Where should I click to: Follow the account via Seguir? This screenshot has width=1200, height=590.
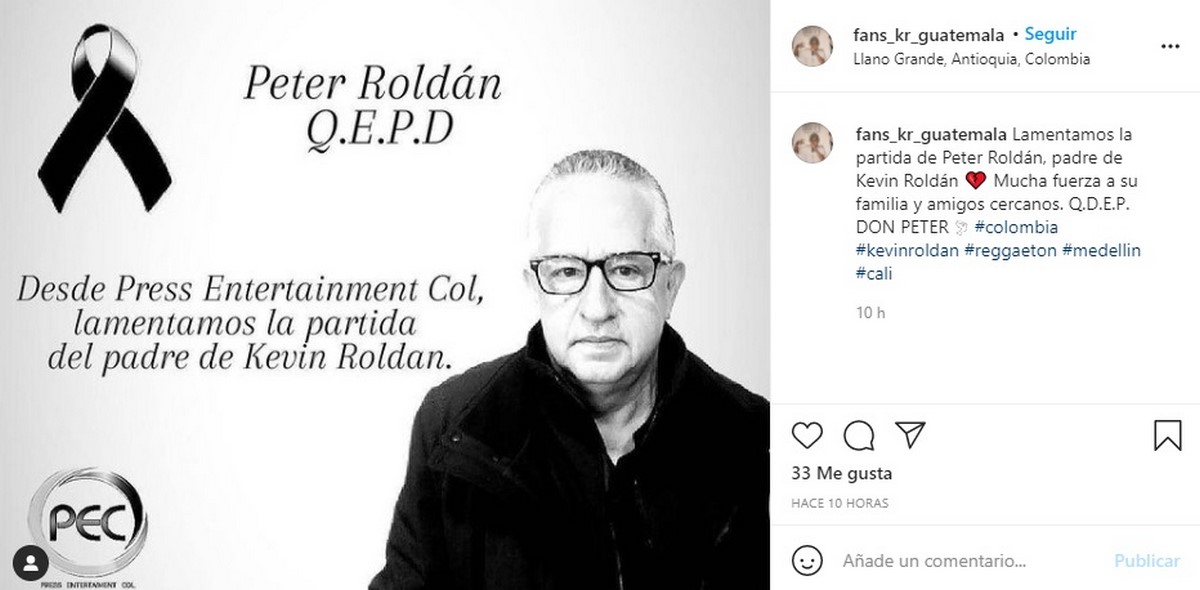(1049, 34)
